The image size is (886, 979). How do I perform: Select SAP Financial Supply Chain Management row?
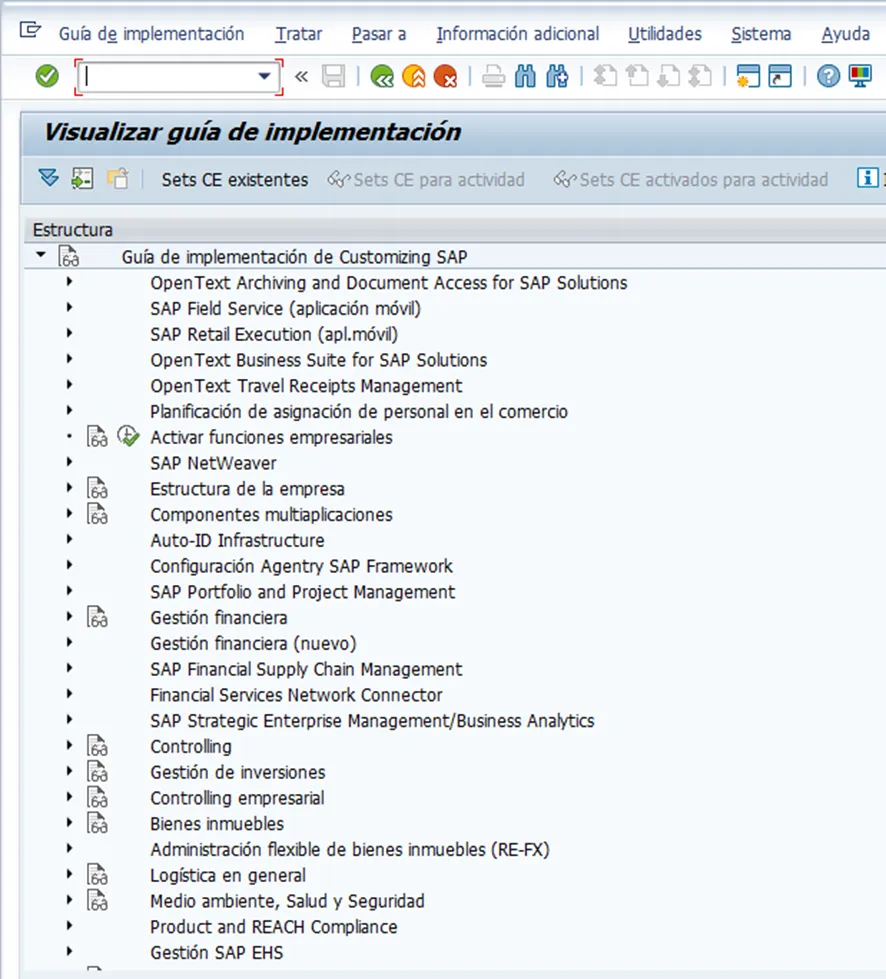tap(306, 669)
